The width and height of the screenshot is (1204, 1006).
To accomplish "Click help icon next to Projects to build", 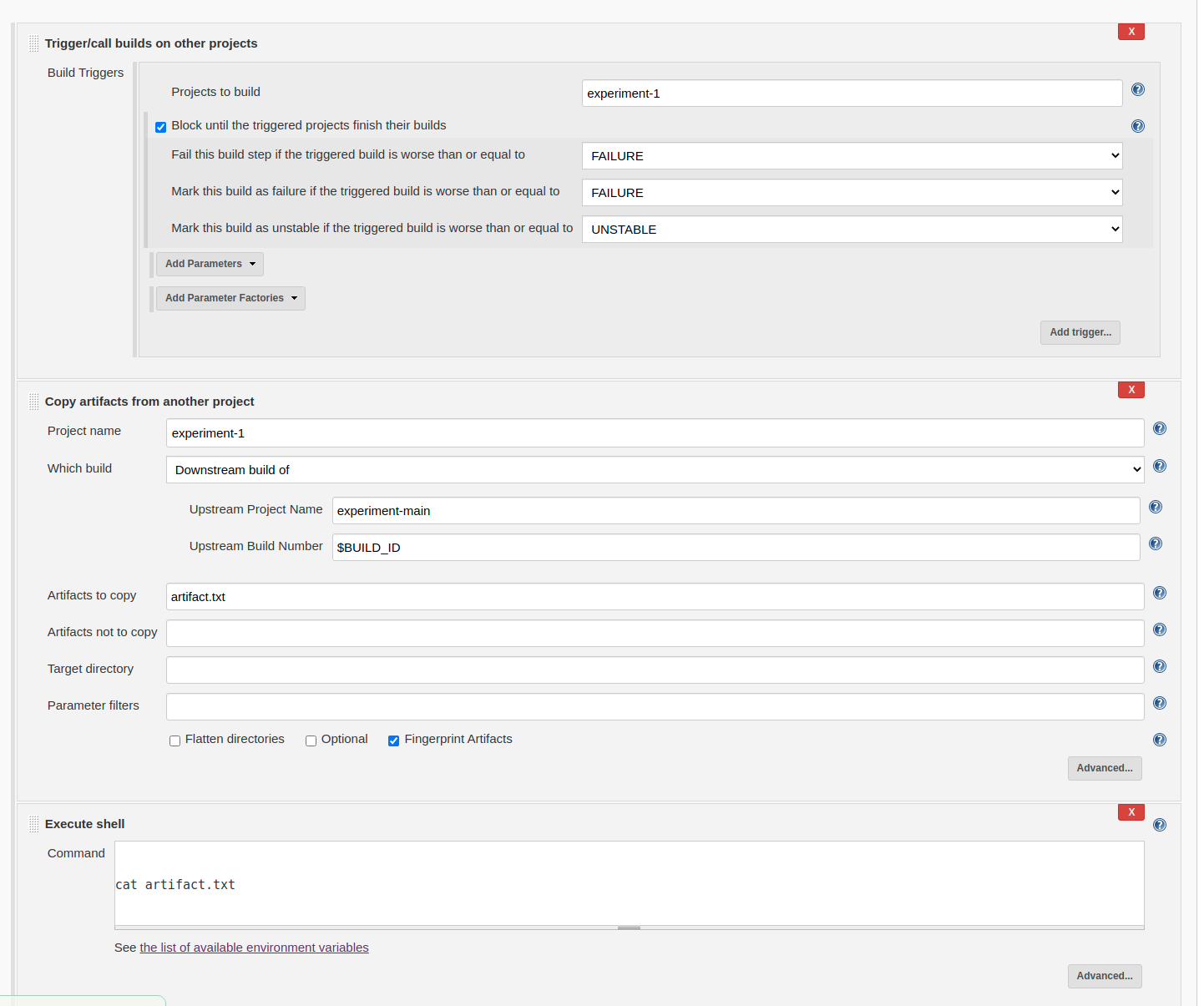I will coord(1137,90).
